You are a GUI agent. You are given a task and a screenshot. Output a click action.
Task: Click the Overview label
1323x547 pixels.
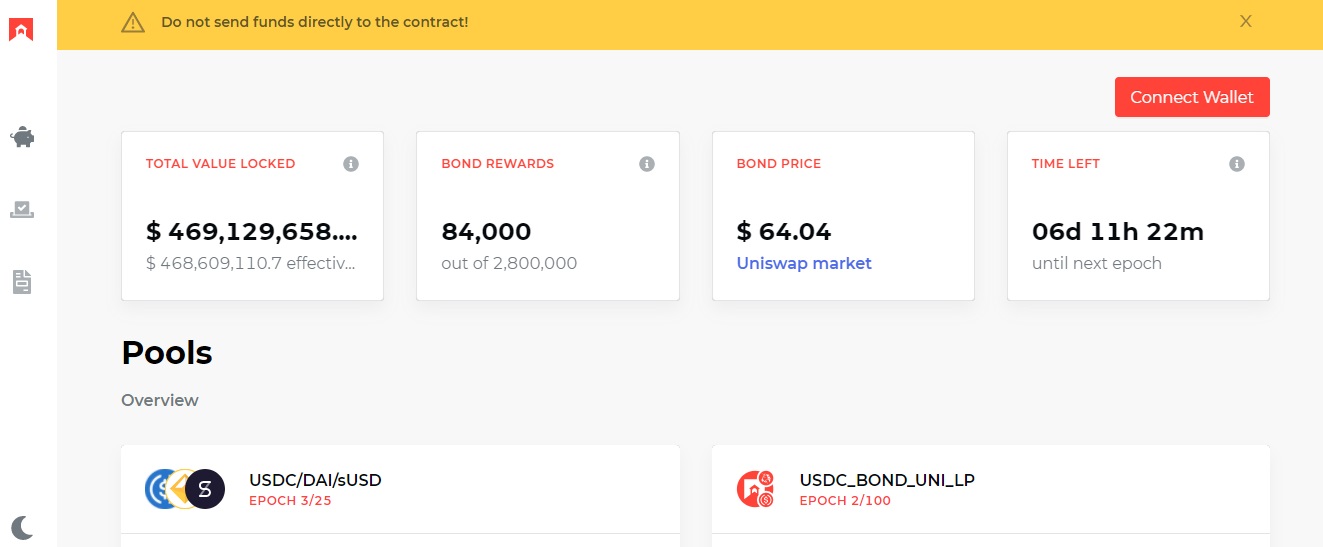pyautogui.click(x=160, y=400)
